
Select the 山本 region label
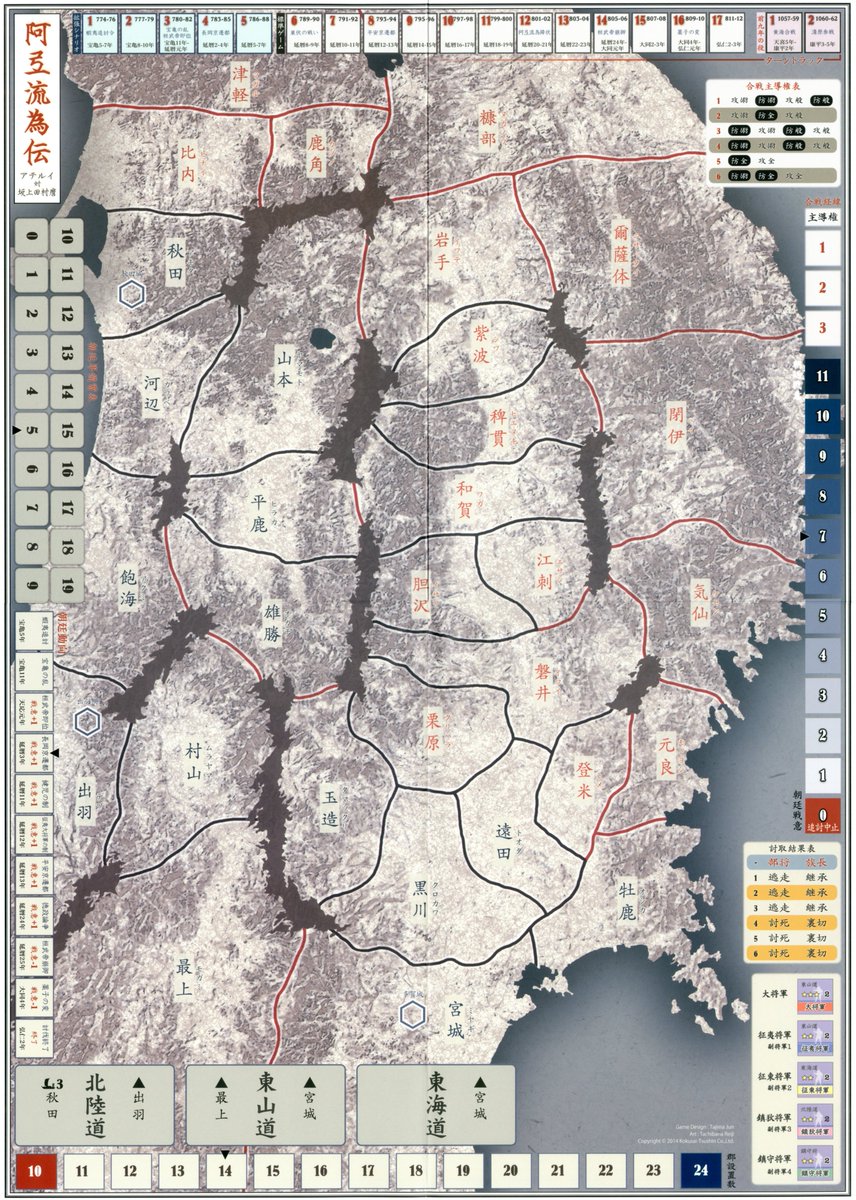coord(284,366)
